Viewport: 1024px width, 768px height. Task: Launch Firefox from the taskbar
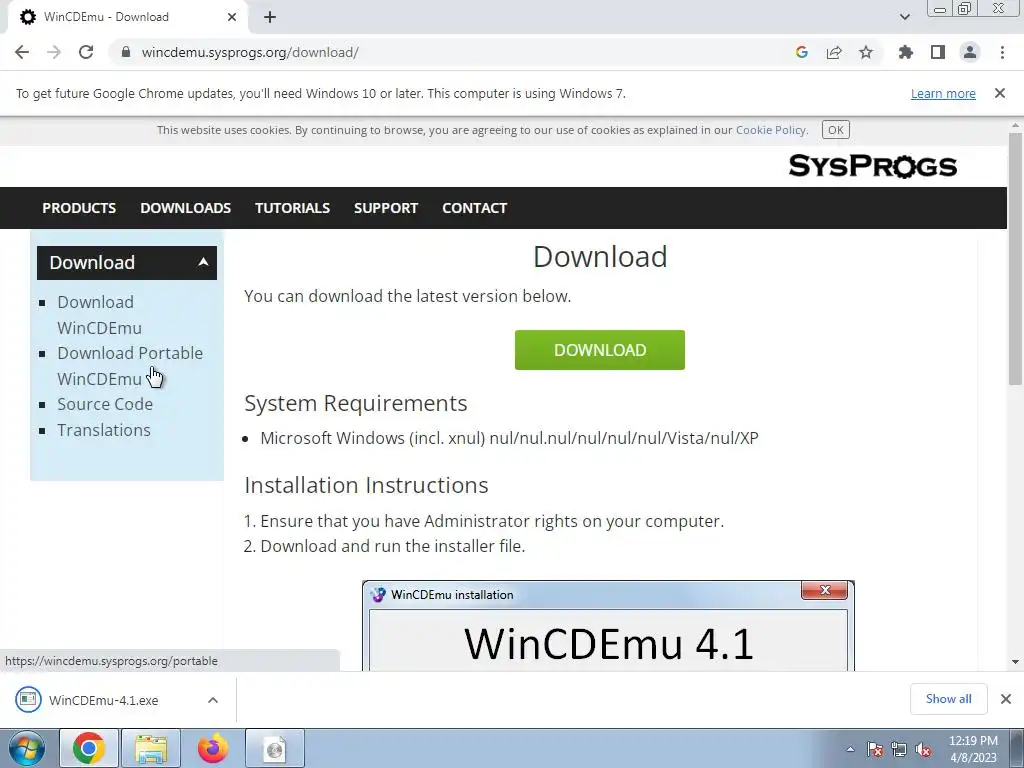[x=213, y=748]
